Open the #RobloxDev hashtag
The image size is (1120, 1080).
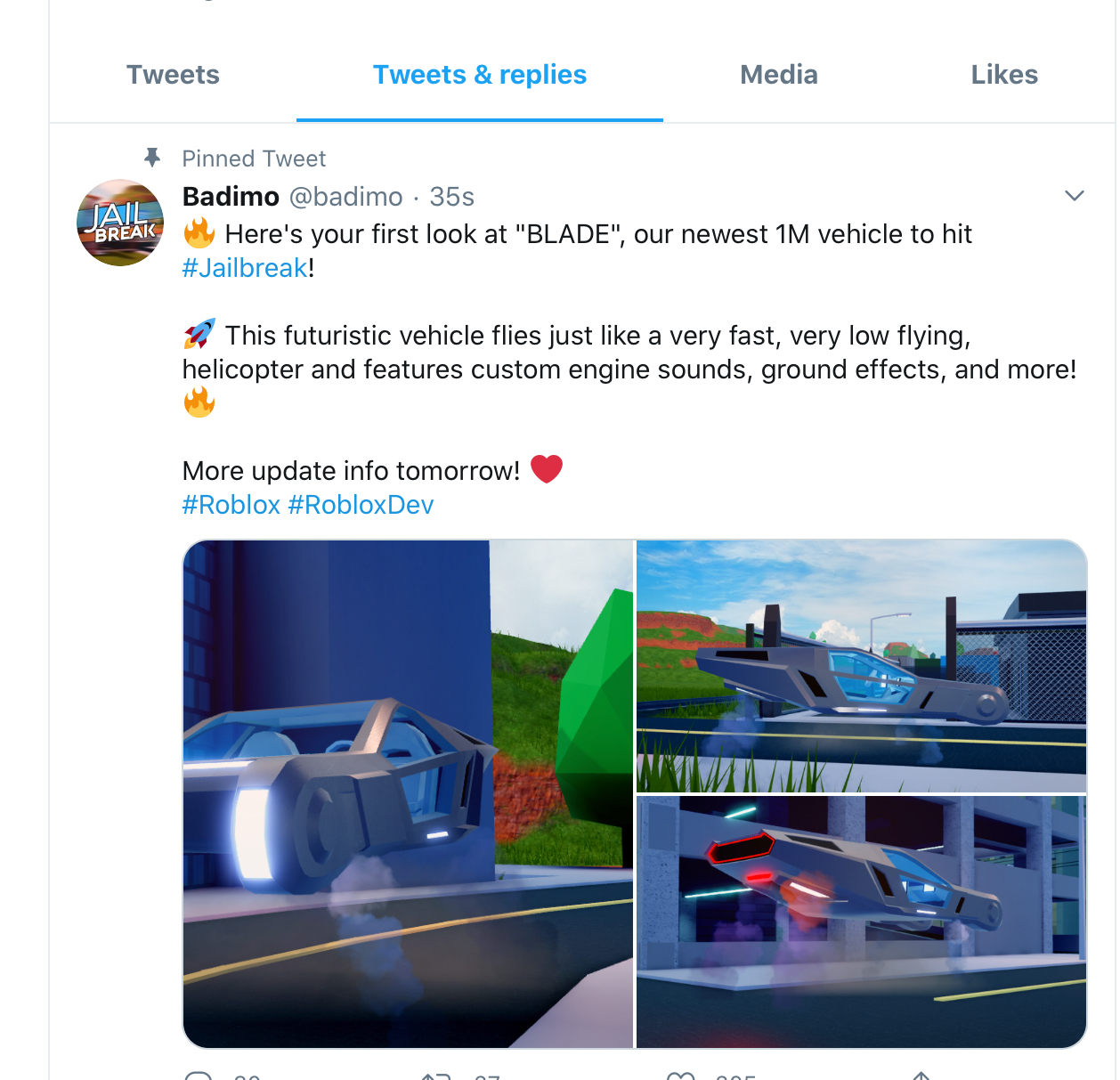pos(361,505)
